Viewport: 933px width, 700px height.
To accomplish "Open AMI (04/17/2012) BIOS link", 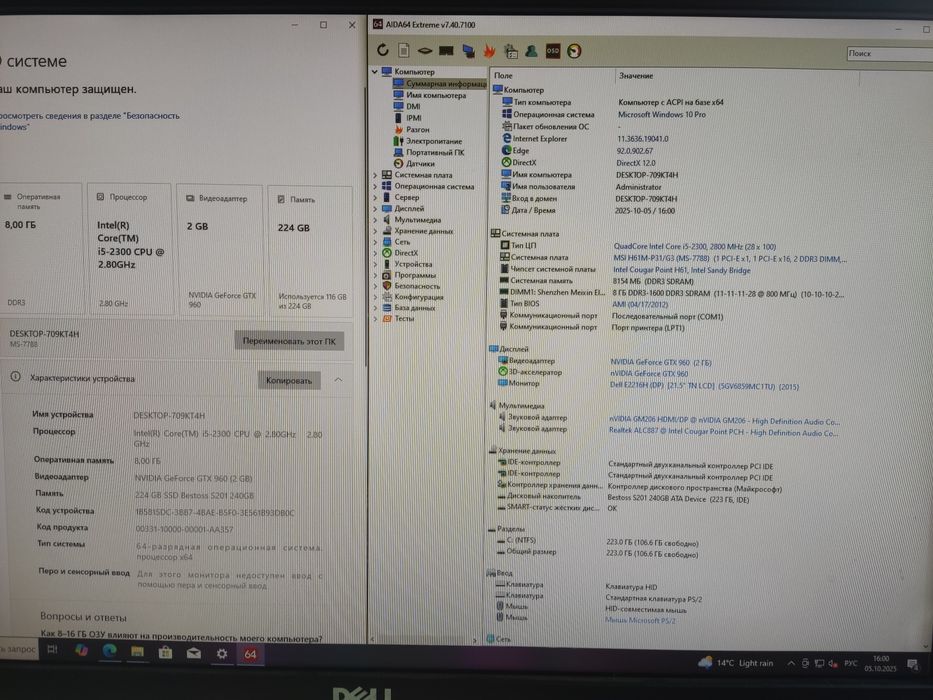I will [641, 304].
